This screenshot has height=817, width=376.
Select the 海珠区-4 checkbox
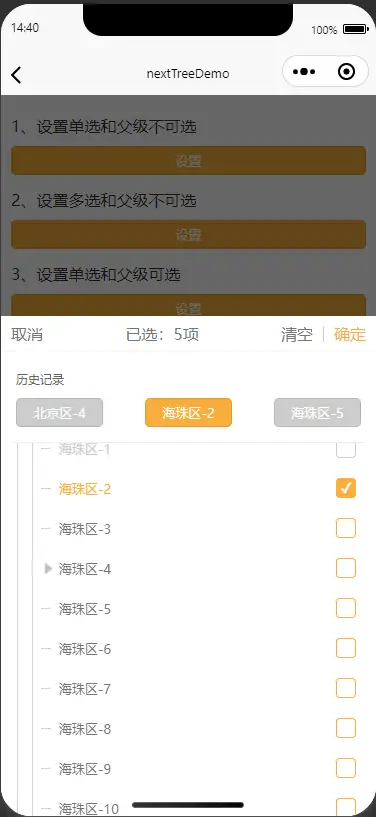[346, 568]
